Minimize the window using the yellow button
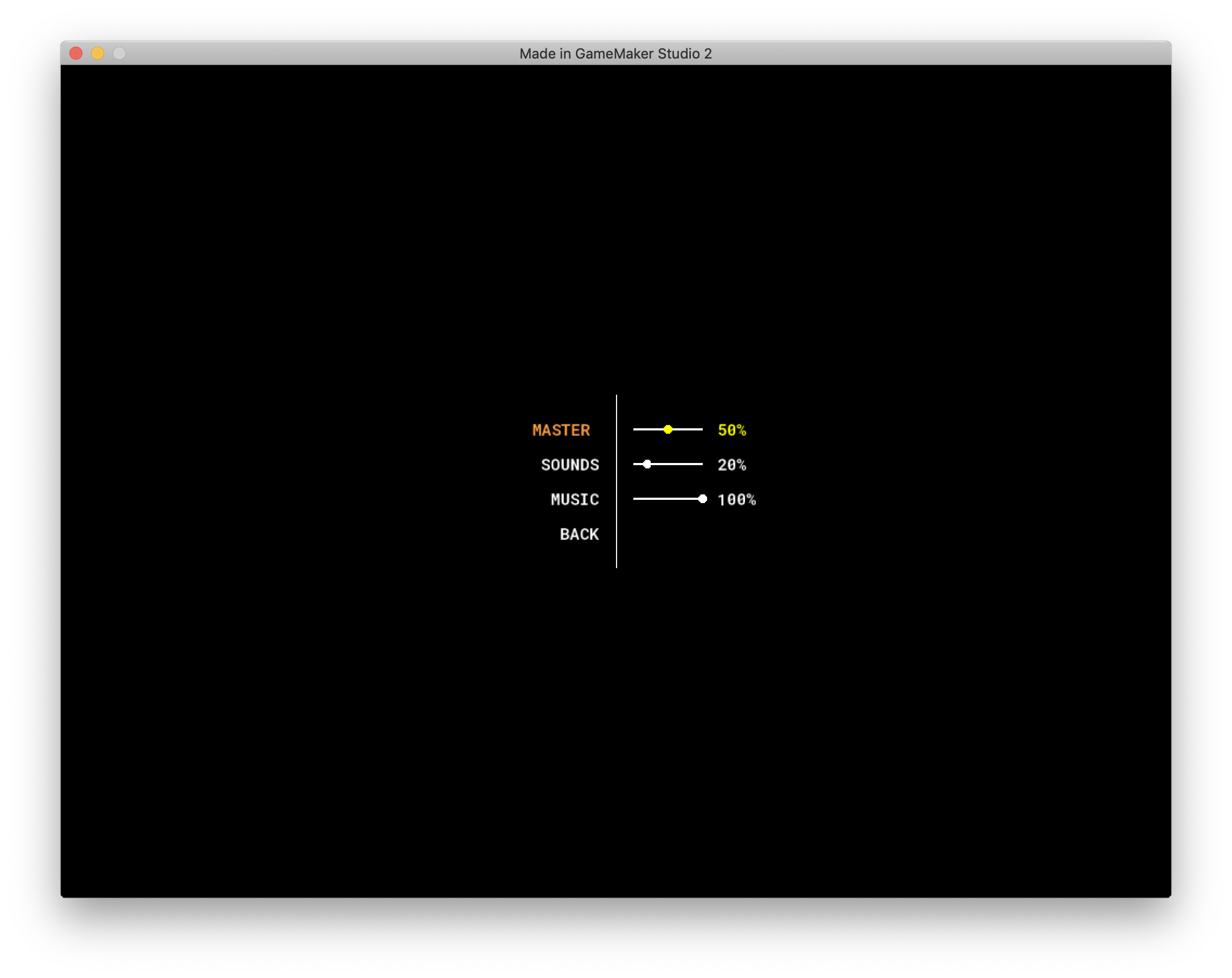The height and width of the screenshot is (978, 1232). 98,54
